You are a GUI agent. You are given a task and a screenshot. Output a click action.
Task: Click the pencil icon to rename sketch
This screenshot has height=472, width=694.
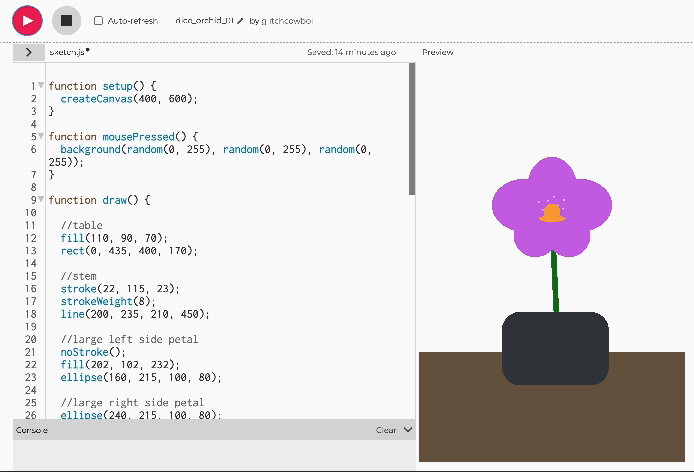pos(240,21)
